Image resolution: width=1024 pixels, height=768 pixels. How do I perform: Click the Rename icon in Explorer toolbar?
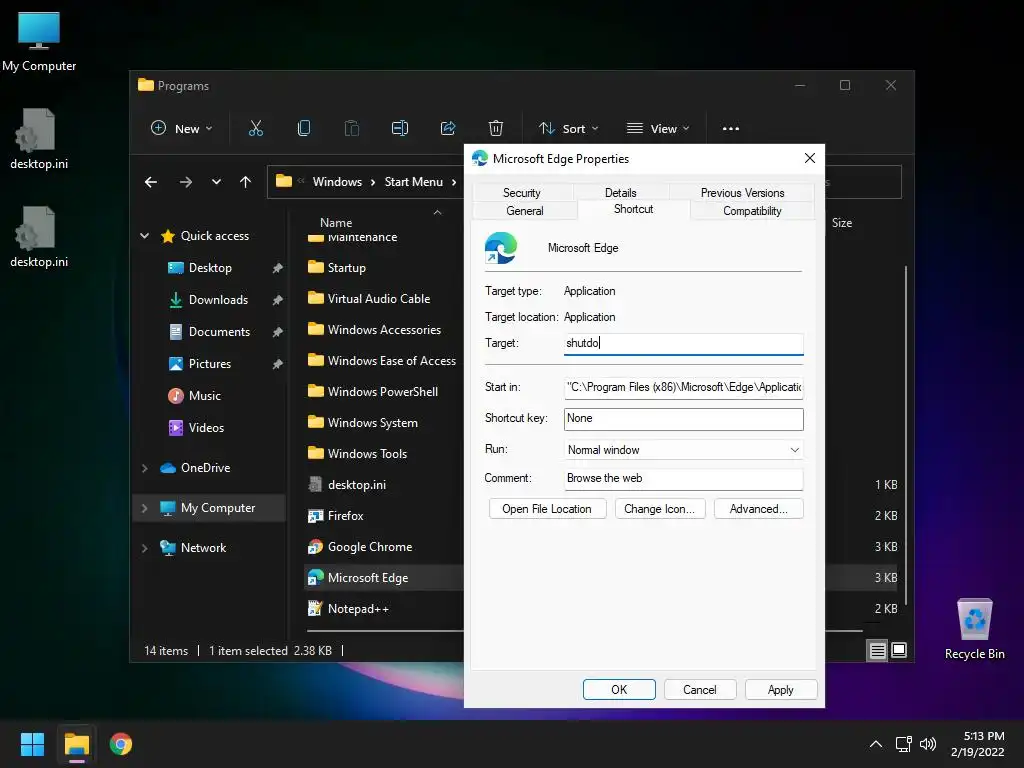coord(400,129)
